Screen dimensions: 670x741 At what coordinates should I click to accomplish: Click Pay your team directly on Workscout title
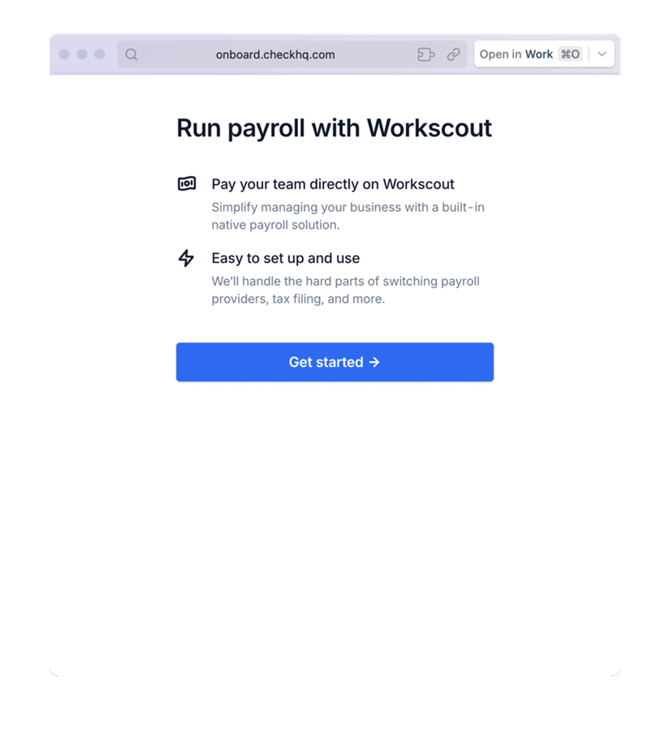click(333, 184)
